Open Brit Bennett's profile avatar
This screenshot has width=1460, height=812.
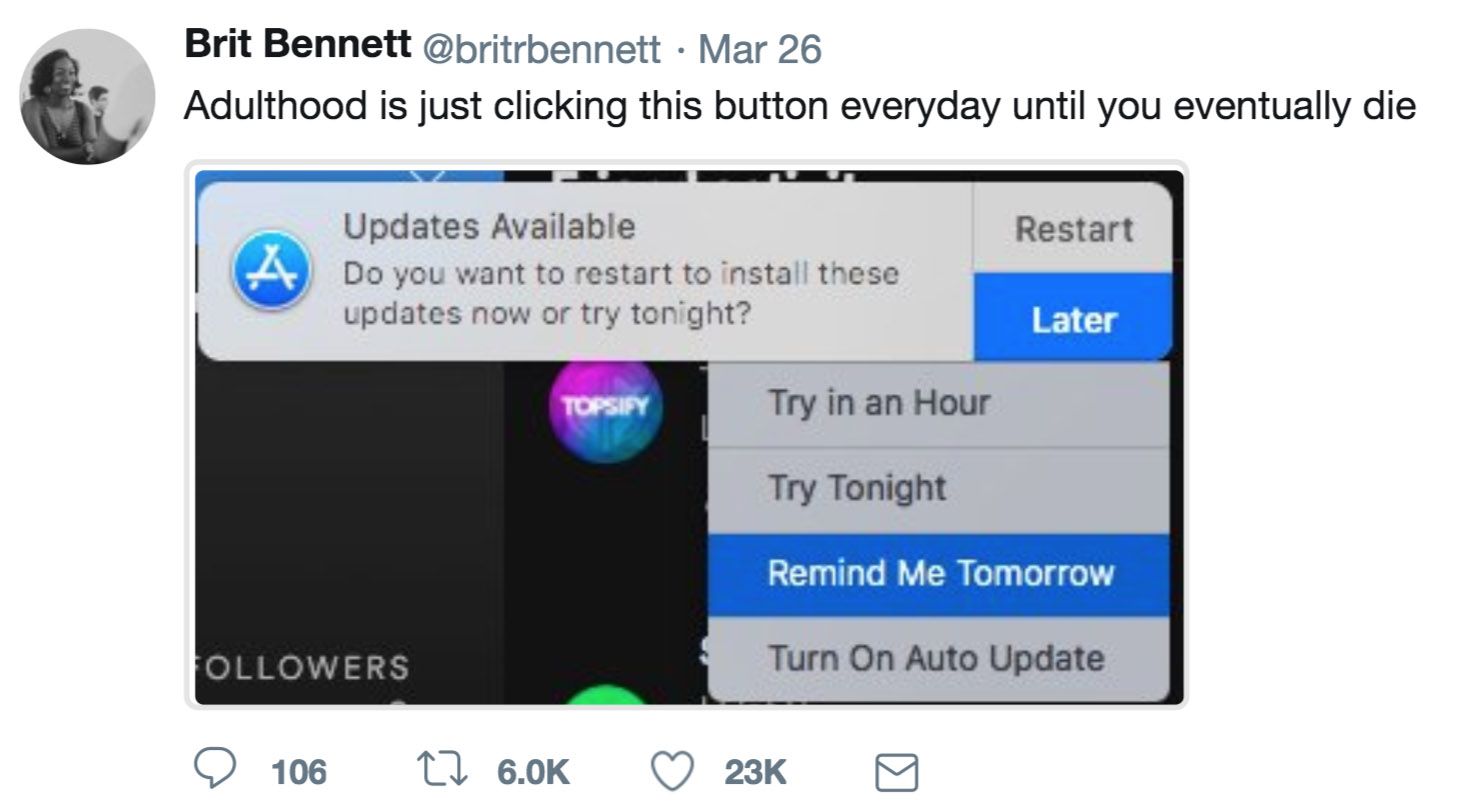pyautogui.click(x=87, y=96)
